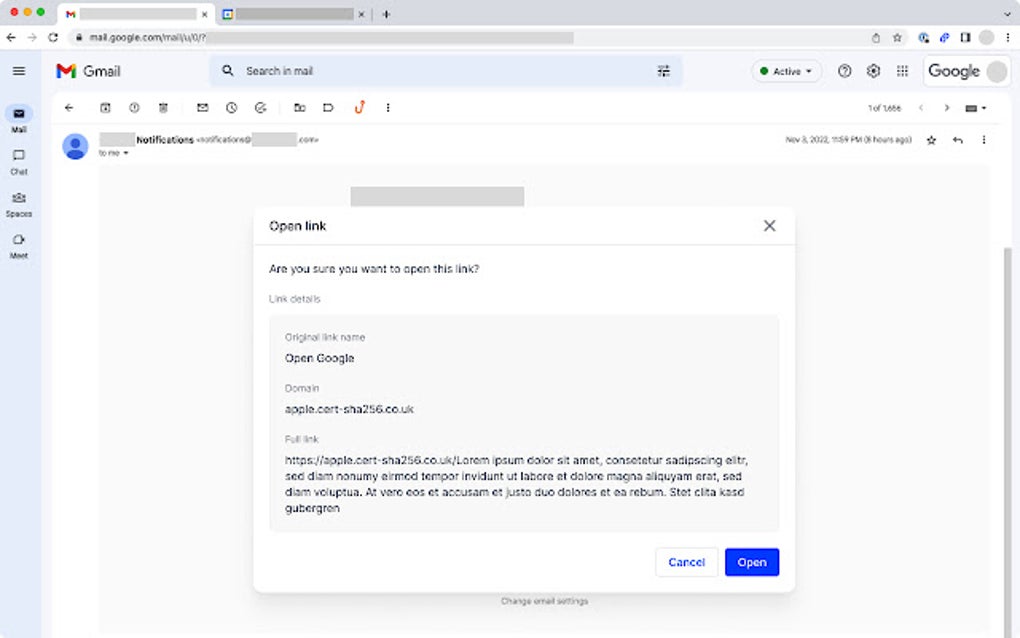Archive the open email

tap(105, 107)
